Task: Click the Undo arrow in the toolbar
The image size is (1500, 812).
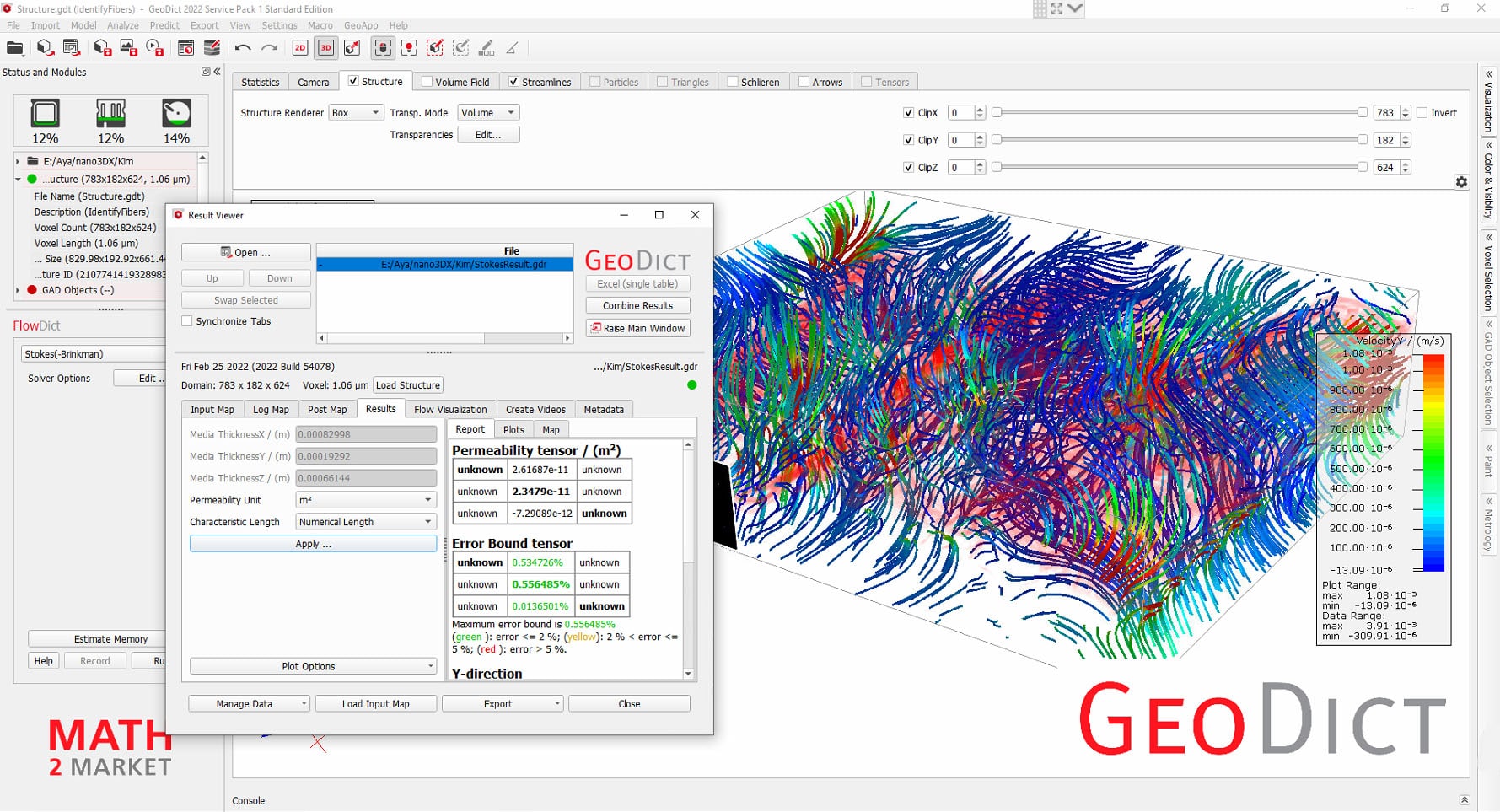Action: (x=241, y=48)
